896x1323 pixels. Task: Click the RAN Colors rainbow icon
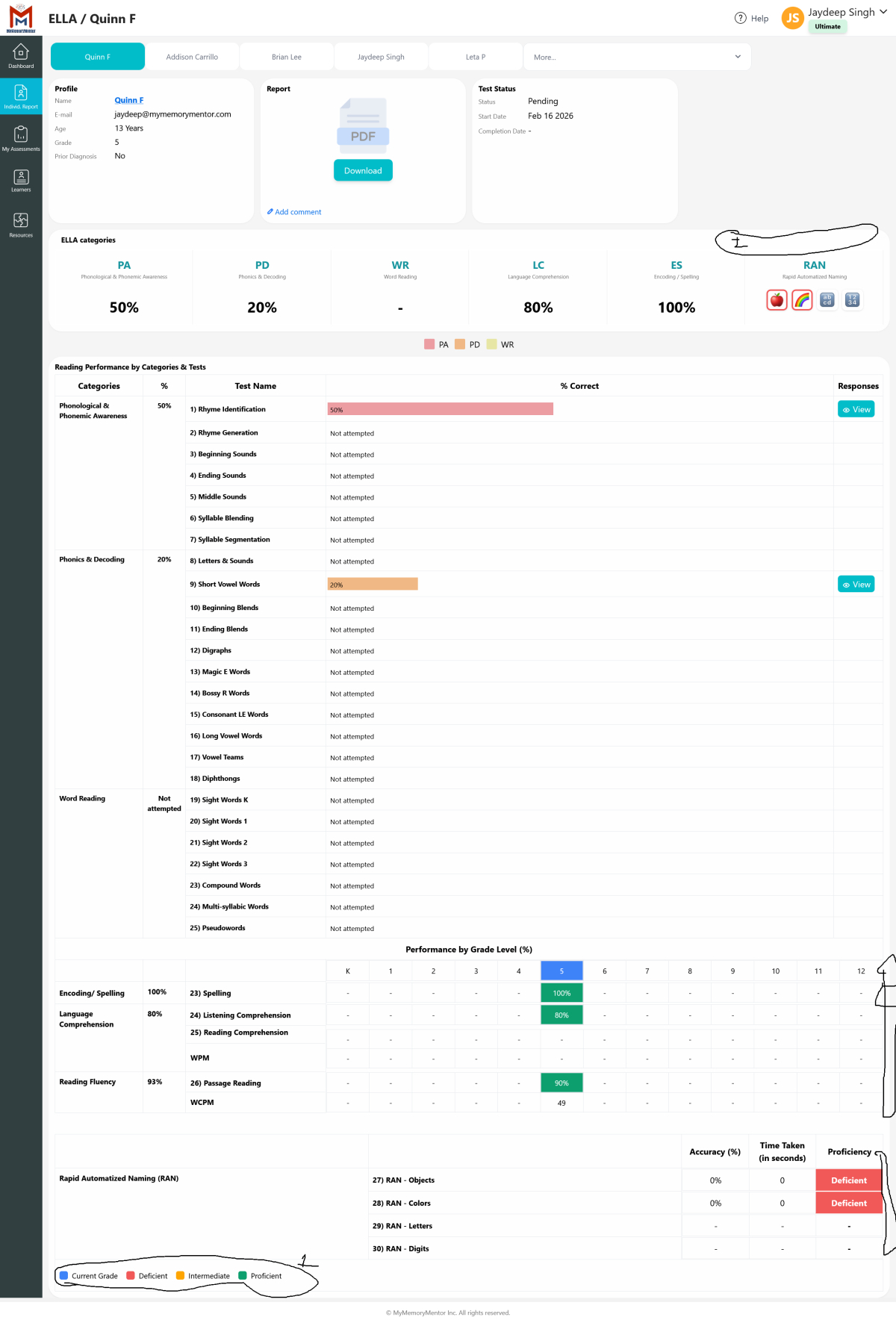802,300
